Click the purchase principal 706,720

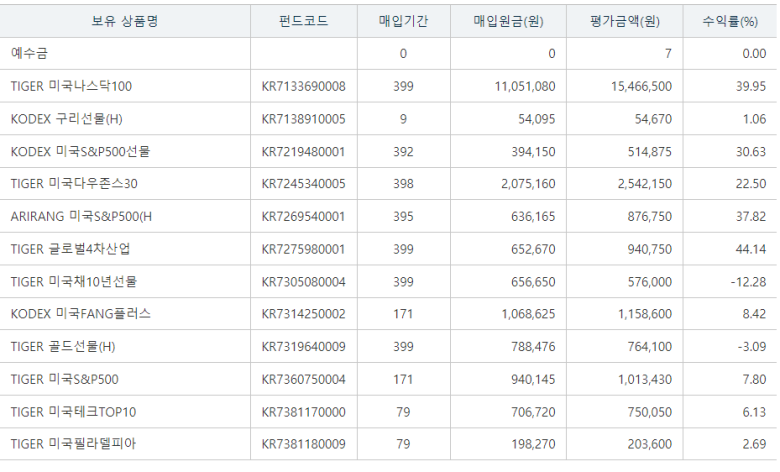[x=533, y=412]
